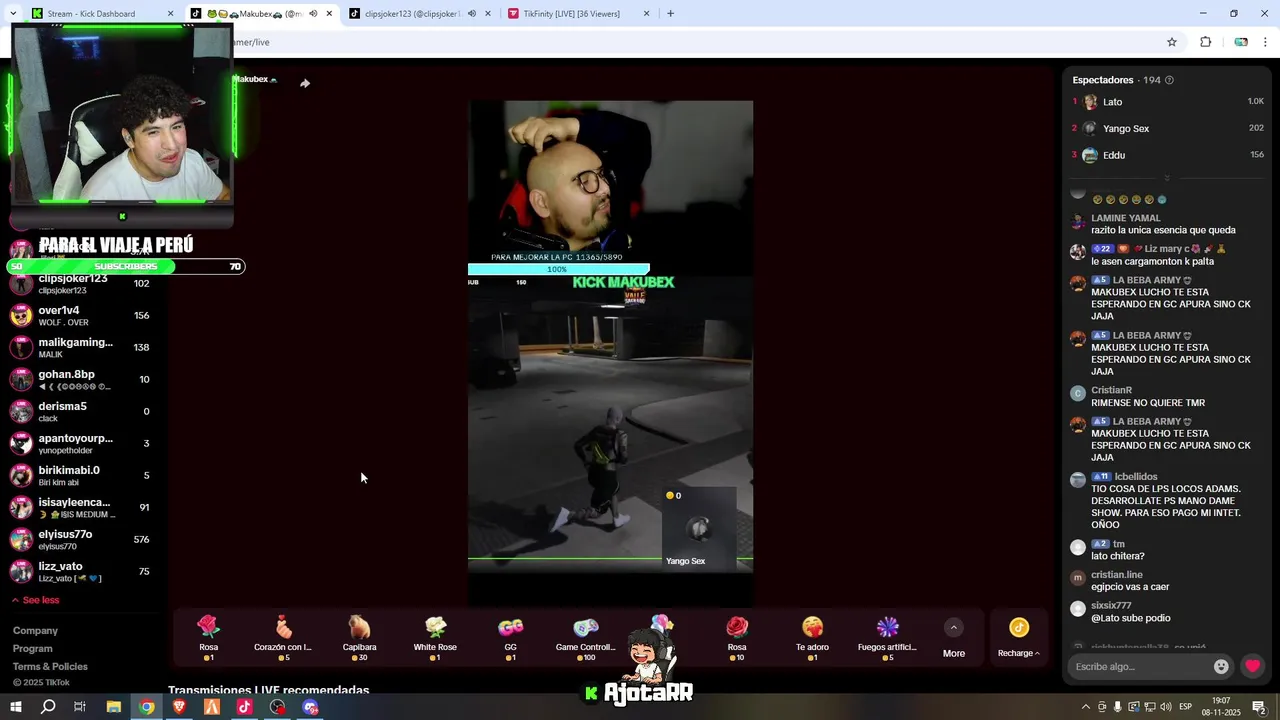Open Brave browser from the taskbar
1280x720 pixels.
179,707
